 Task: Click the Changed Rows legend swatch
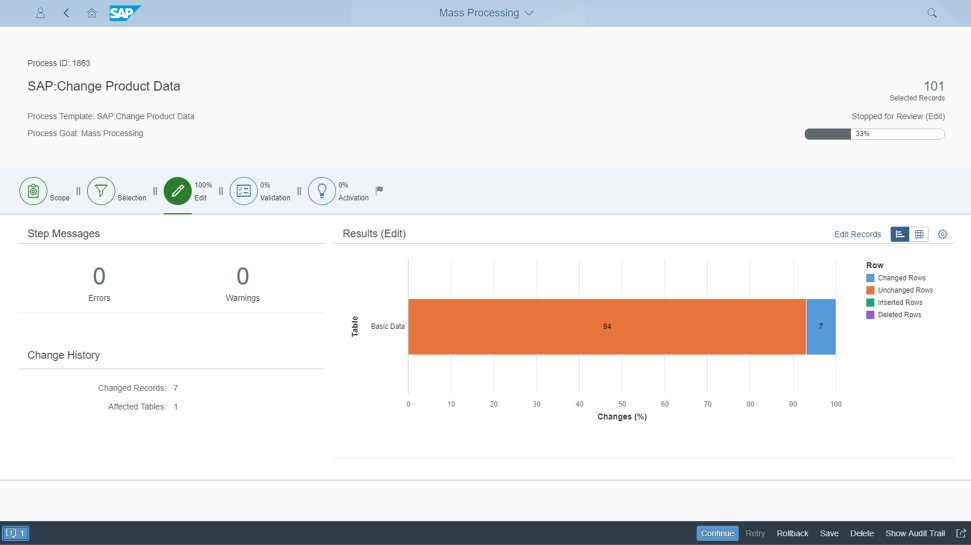(870, 278)
